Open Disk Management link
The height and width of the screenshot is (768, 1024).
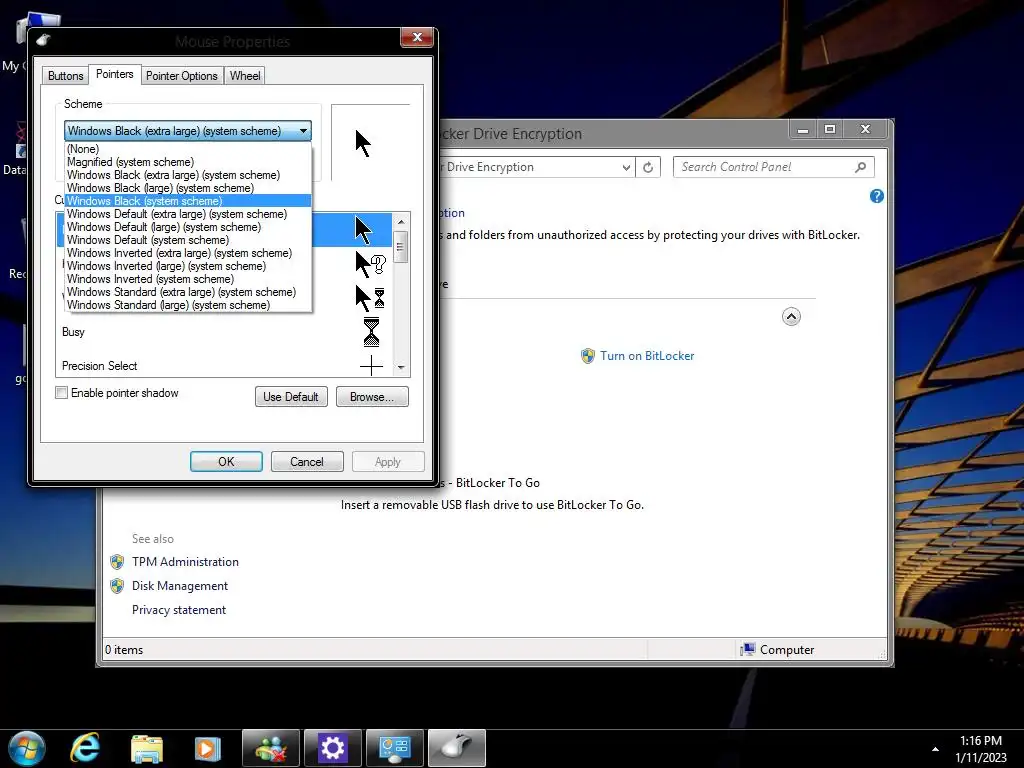[180, 586]
